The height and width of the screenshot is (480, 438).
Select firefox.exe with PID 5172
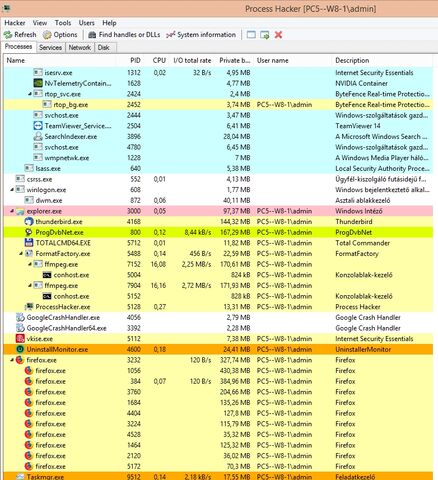tap(218, 466)
